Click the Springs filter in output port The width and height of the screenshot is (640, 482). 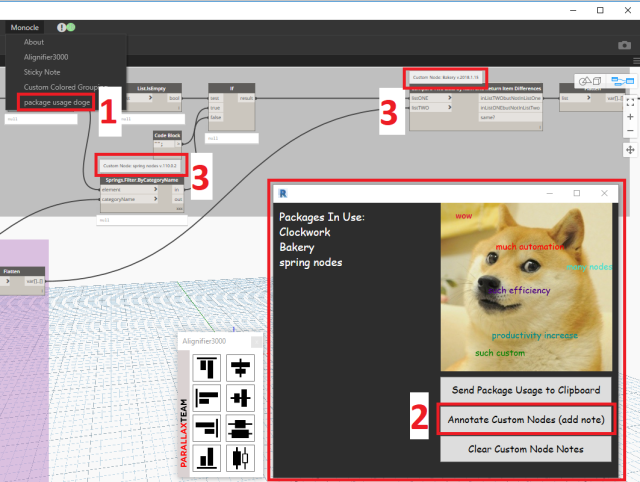coord(178,189)
